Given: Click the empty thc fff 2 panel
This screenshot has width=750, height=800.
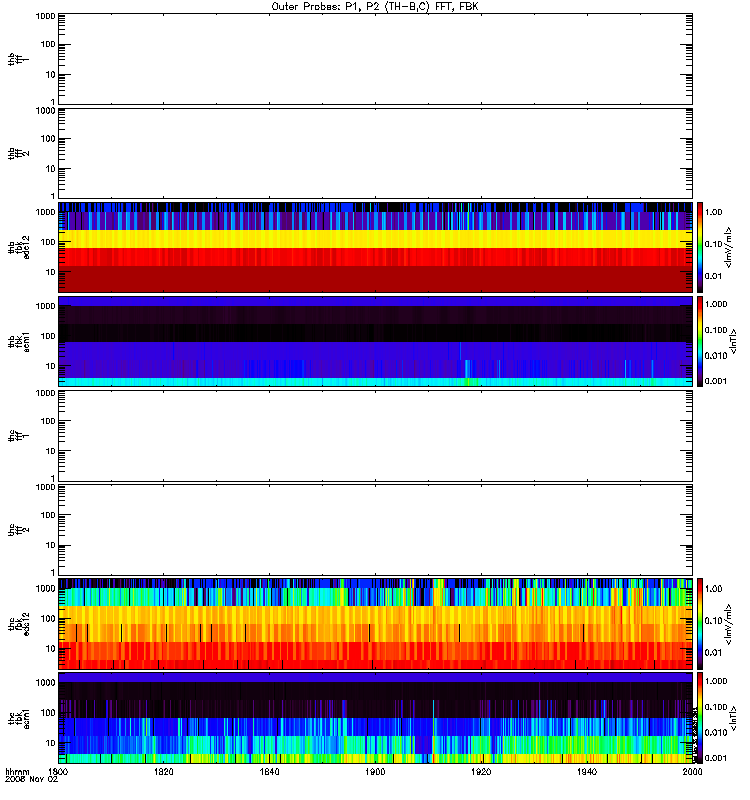Looking at the screenshot, I should point(375,530).
